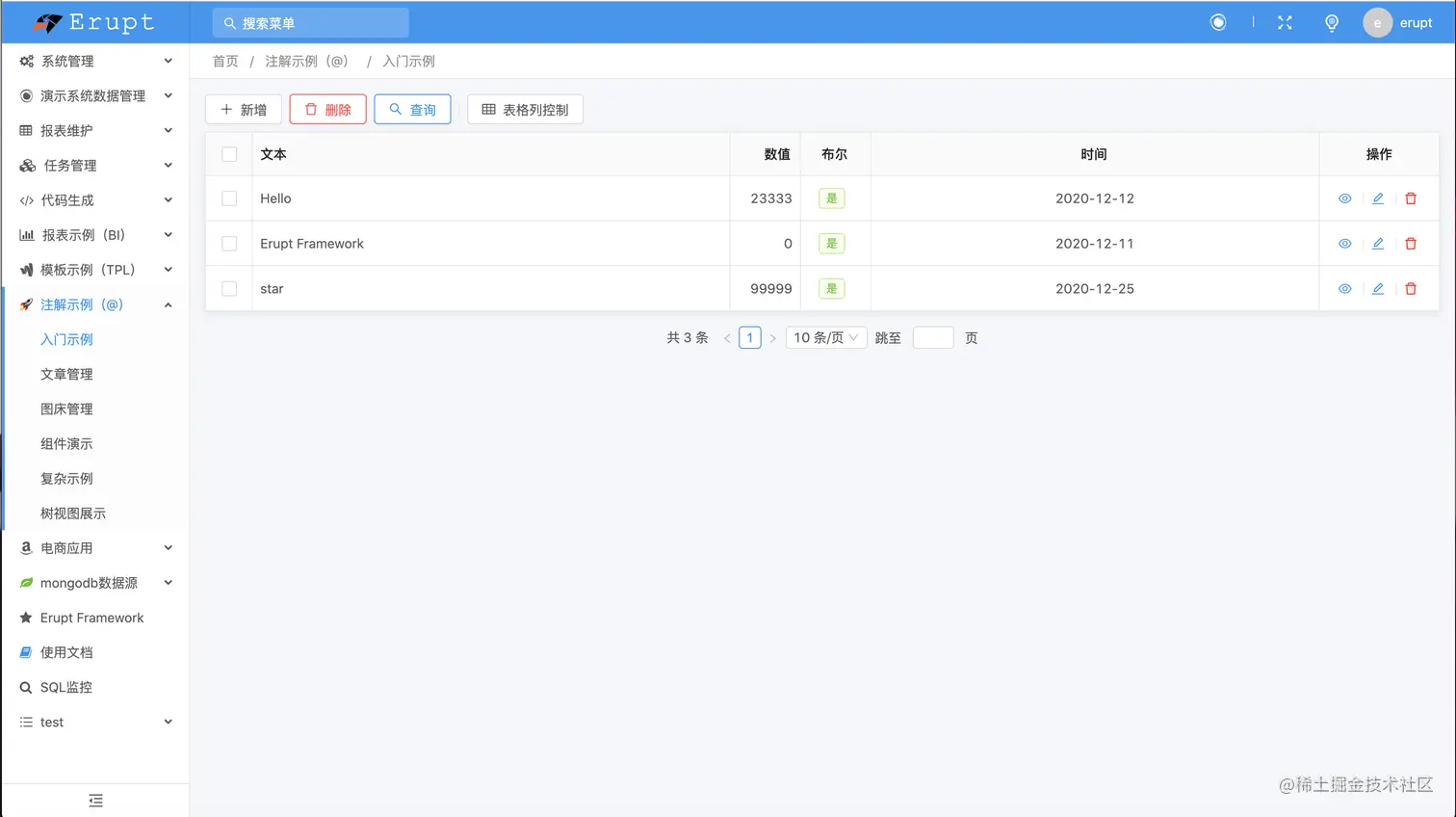
Task: Click the rocket icon beside 注解示例
Action: (x=26, y=304)
